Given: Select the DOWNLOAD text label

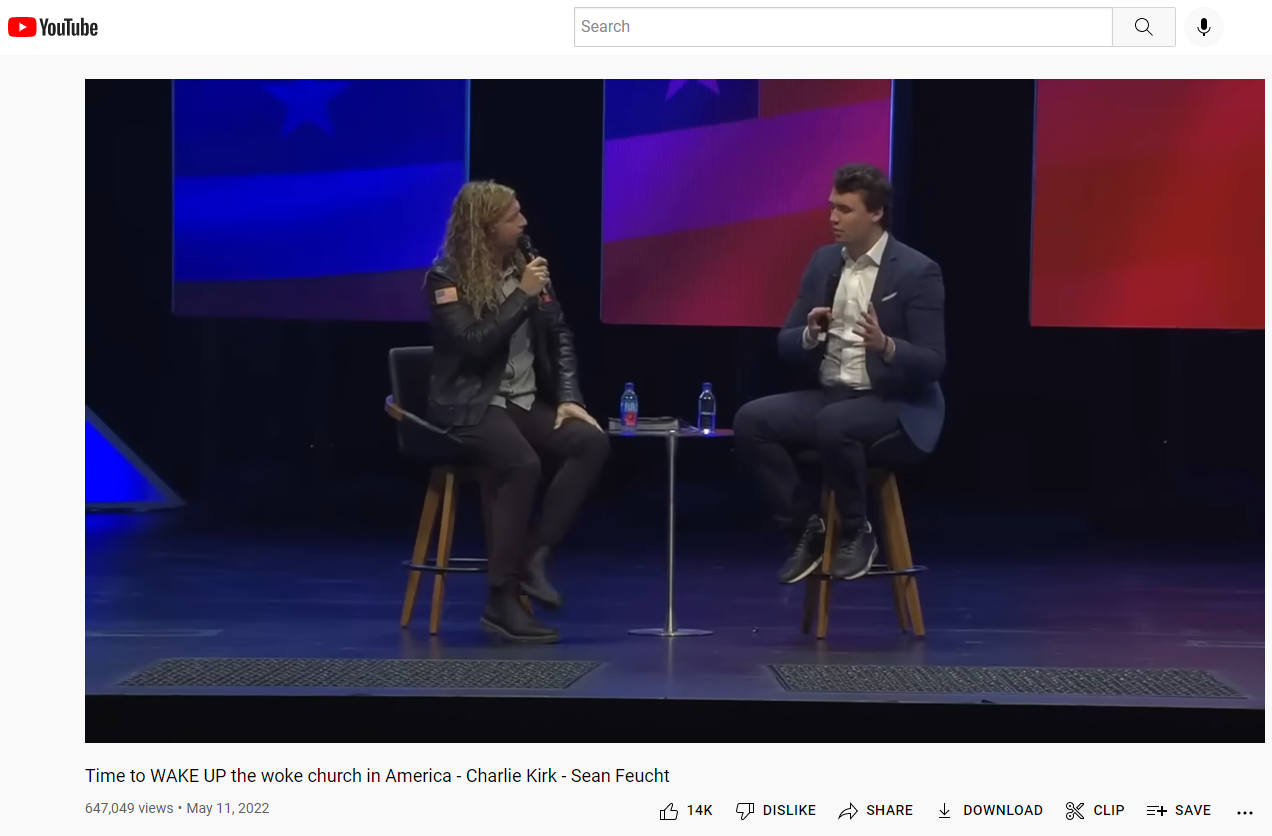Looking at the screenshot, I should 1003,811.
